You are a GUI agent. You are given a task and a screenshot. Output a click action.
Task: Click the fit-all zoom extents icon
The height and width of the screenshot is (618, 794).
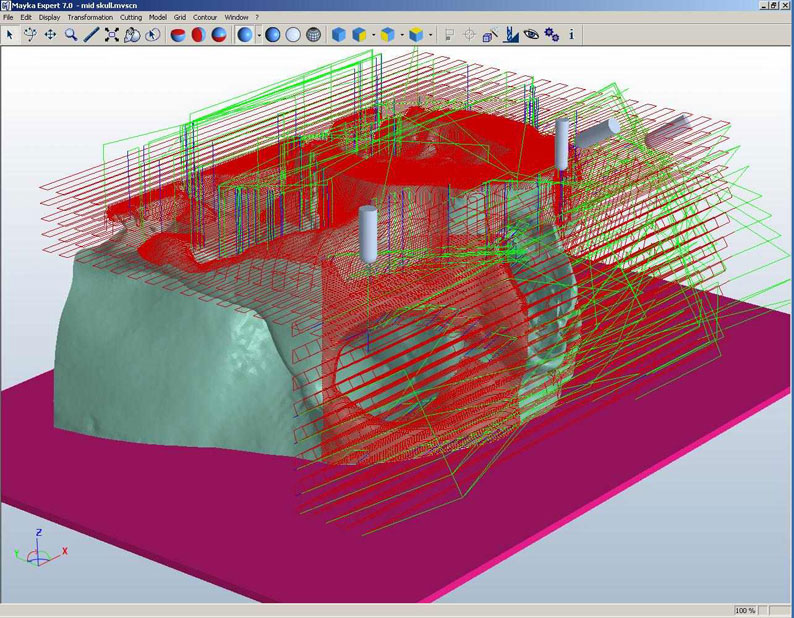pos(111,35)
